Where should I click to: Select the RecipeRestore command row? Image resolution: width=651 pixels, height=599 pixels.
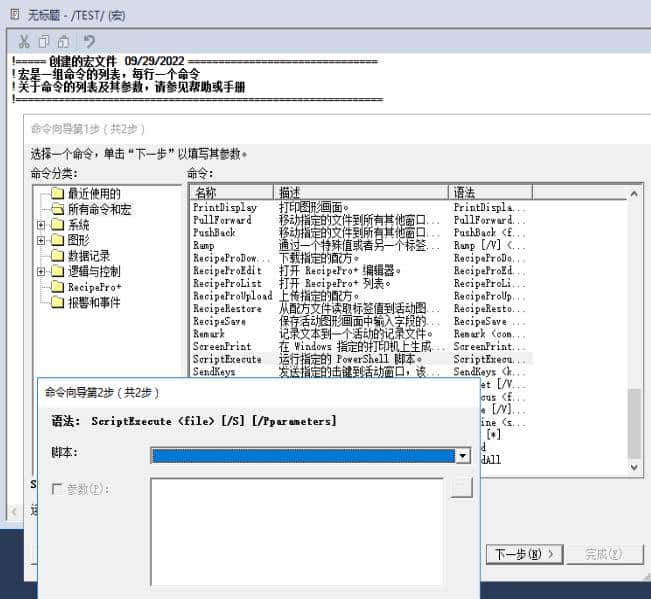click(x=361, y=308)
